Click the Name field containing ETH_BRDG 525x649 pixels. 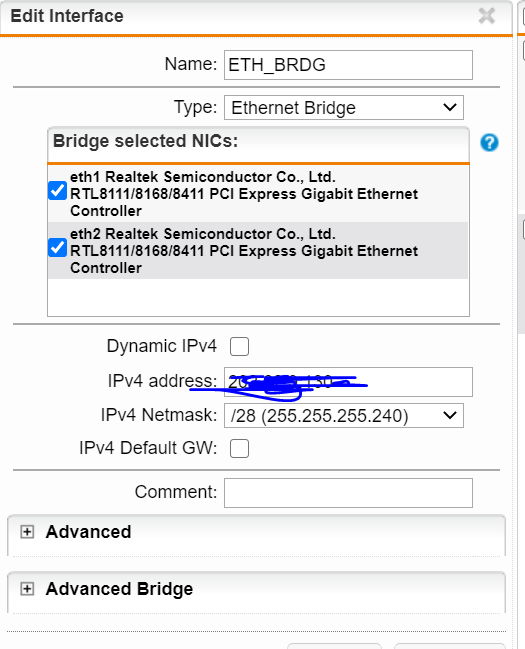click(x=348, y=65)
